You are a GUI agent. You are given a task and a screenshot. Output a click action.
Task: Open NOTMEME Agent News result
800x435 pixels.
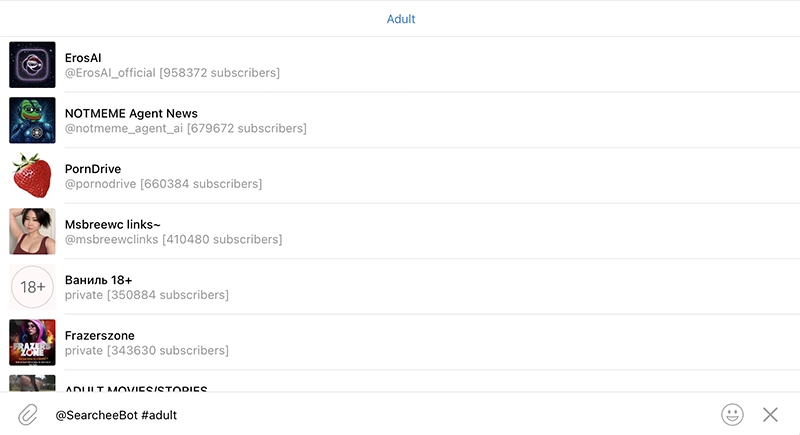[131, 113]
